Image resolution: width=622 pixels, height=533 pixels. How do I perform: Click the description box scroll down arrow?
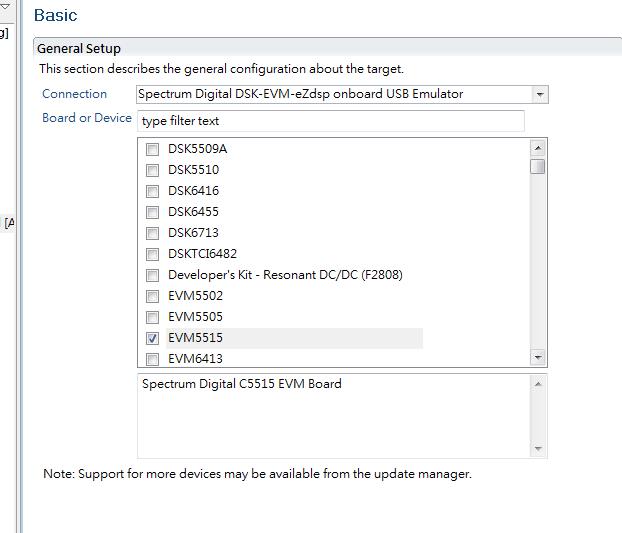click(538, 449)
